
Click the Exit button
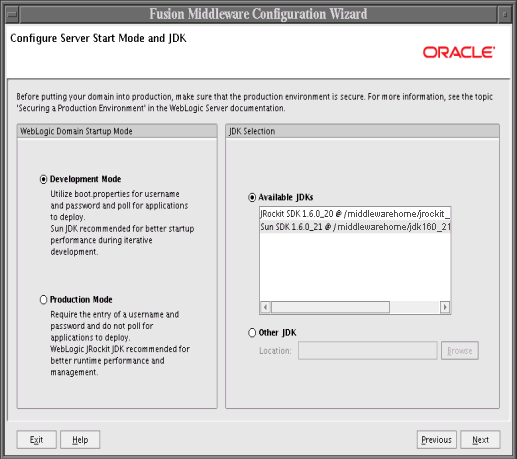pos(37,440)
